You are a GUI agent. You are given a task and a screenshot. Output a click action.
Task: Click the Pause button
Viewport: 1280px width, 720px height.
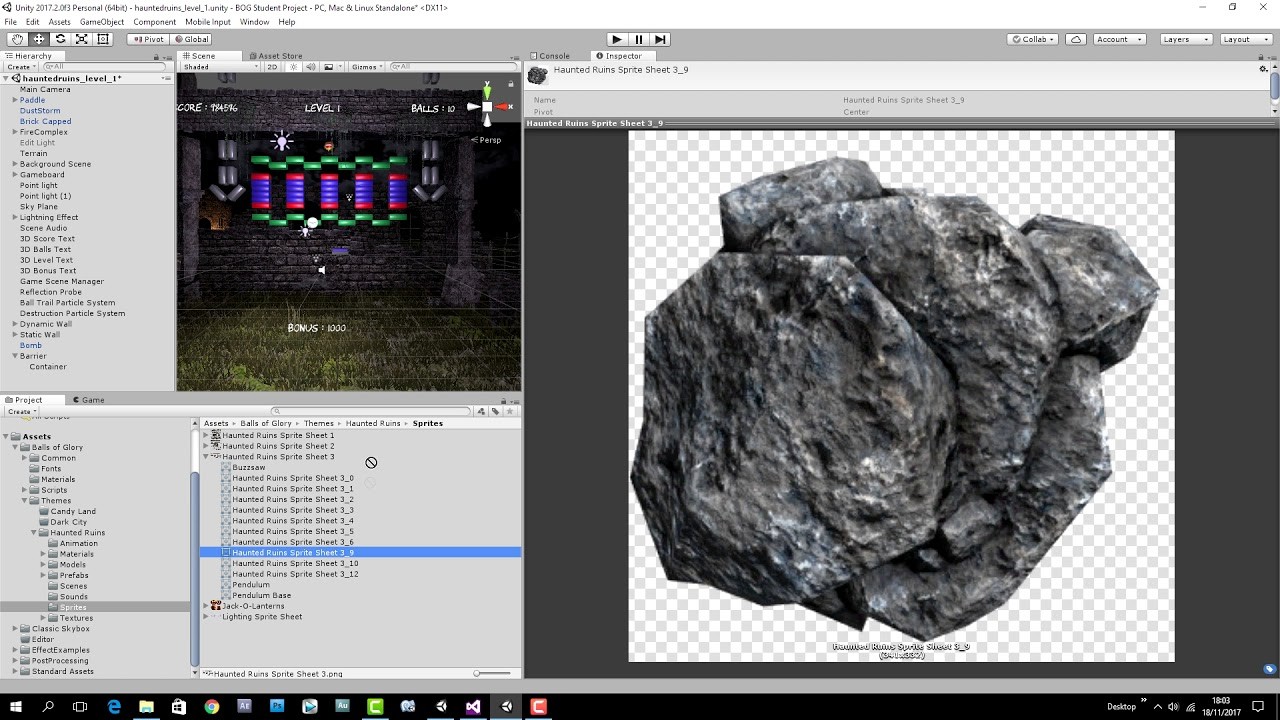[x=639, y=39]
